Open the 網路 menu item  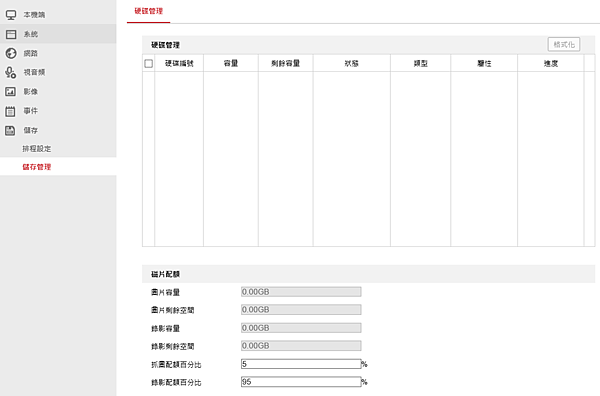point(58,53)
